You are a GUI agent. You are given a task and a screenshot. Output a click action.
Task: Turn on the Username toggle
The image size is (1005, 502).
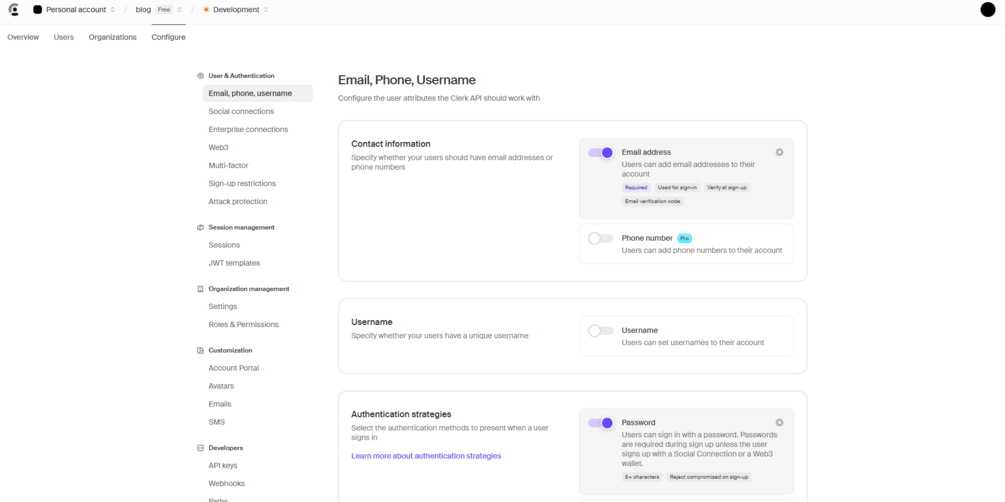[x=601, y=330]
